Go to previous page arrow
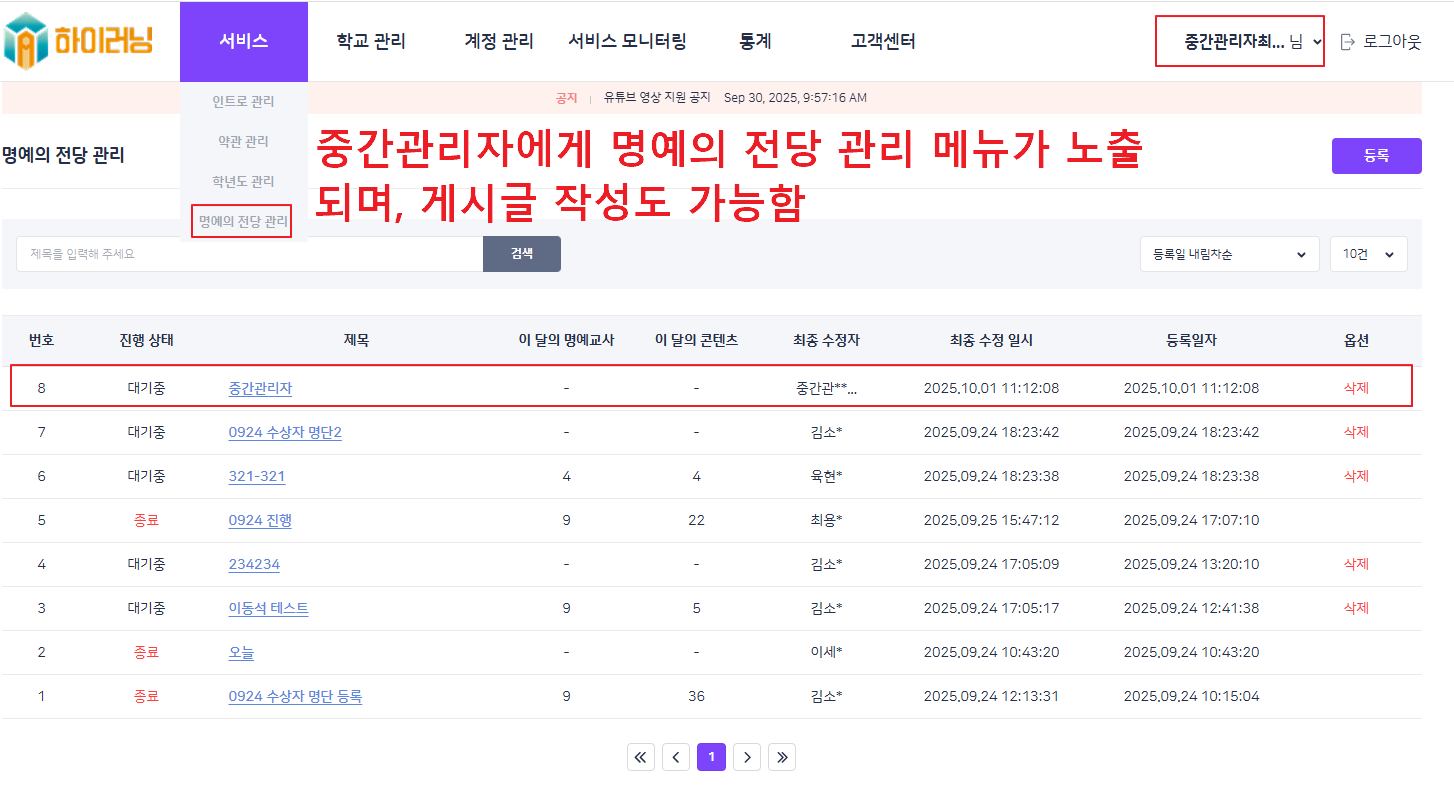The width and height of the screenshot is (1454, 786). click(676, 757)
